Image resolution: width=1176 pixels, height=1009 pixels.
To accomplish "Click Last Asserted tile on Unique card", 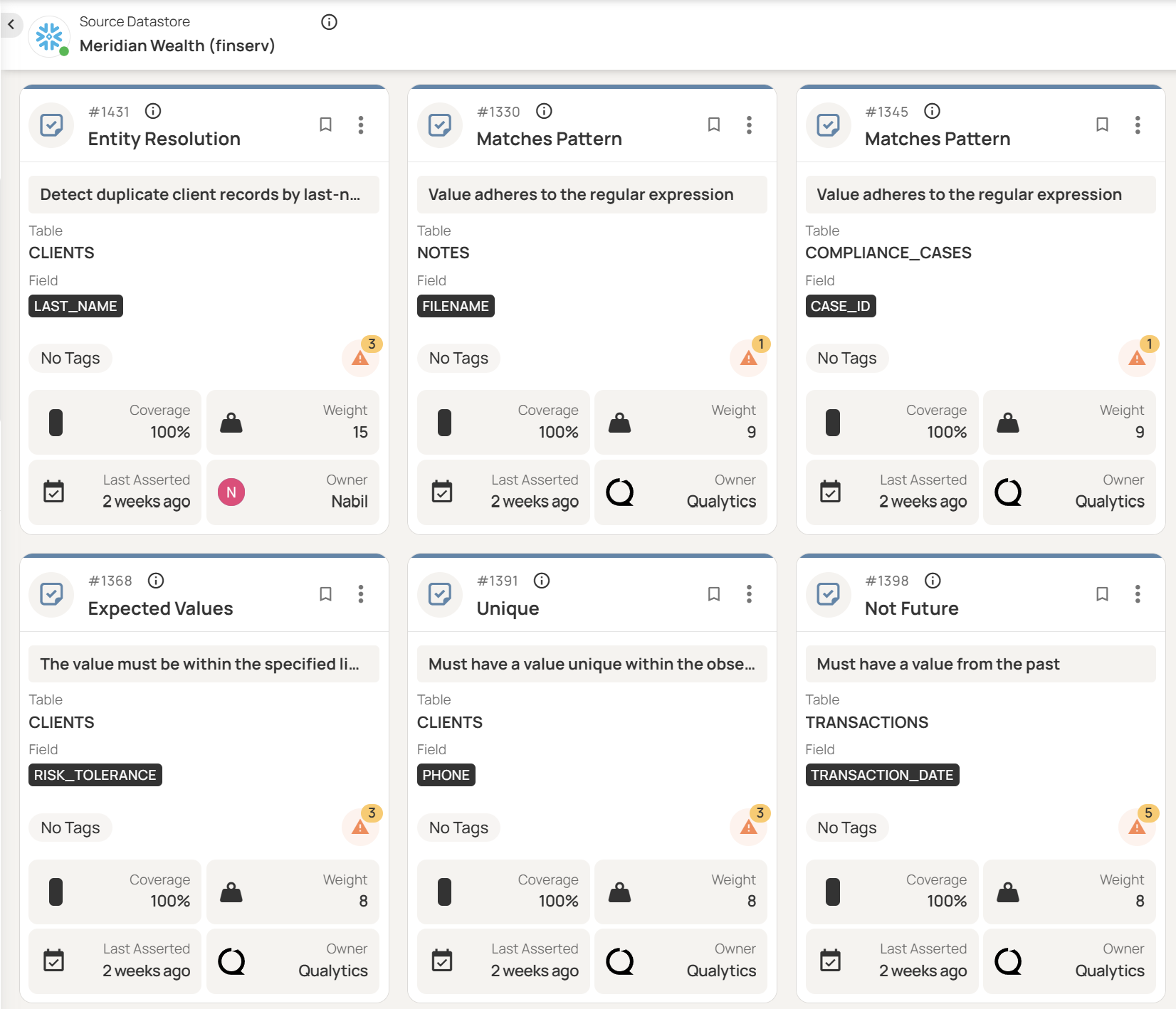I will [503, 961].
